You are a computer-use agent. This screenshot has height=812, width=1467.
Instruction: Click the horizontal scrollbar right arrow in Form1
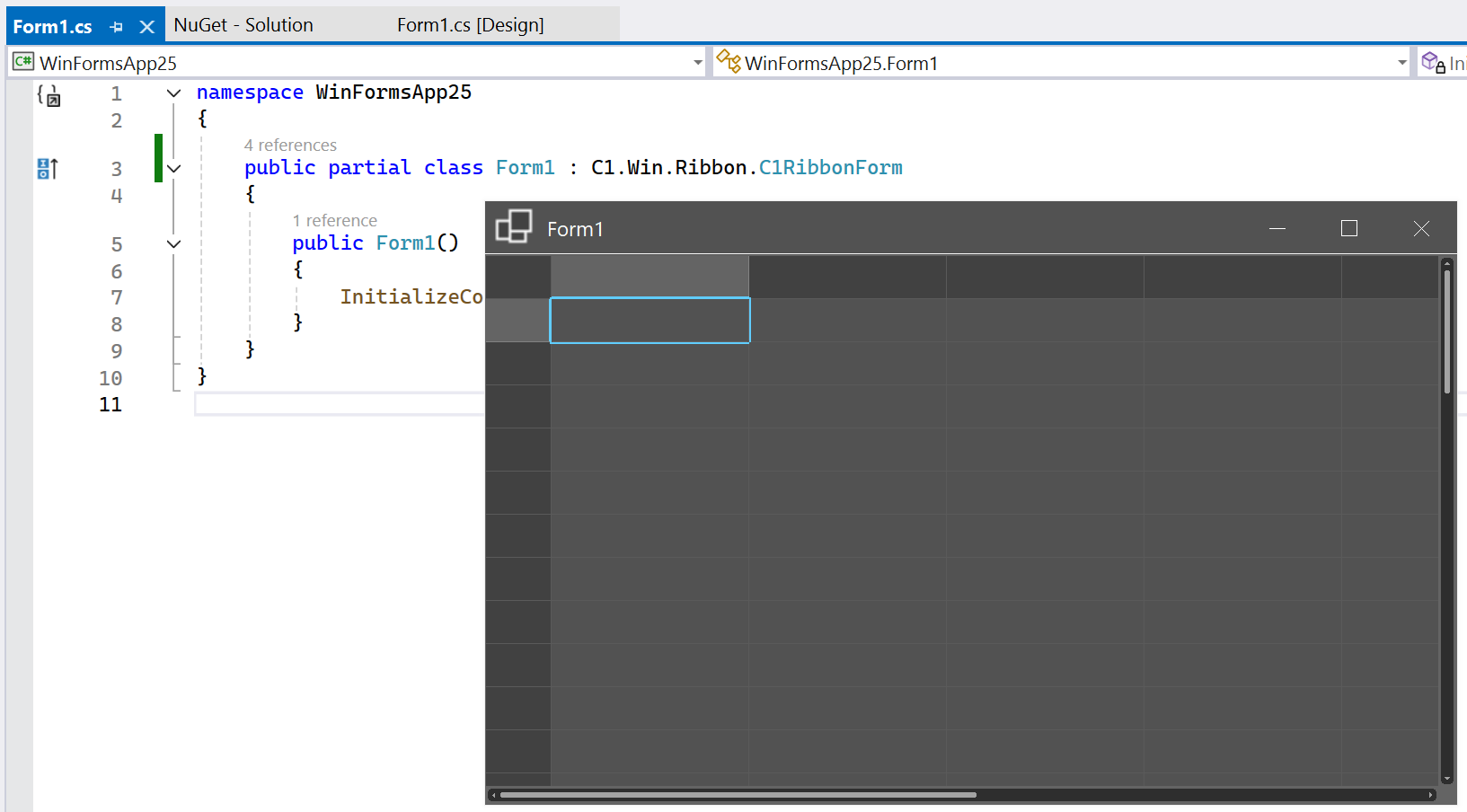[1431, 795]
